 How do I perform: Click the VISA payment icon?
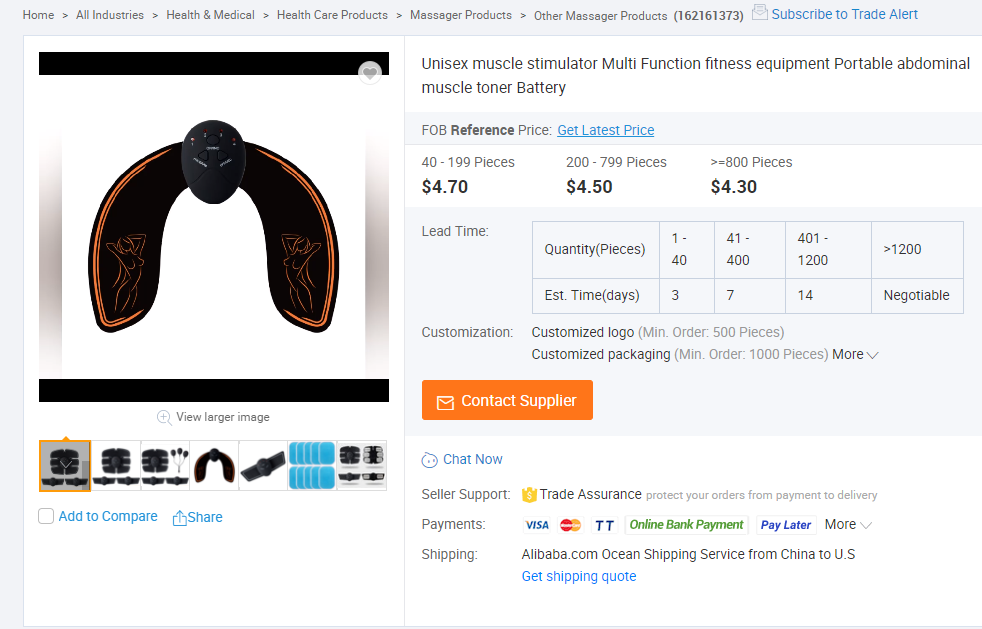pyautogui.click(x=537, y=525)
